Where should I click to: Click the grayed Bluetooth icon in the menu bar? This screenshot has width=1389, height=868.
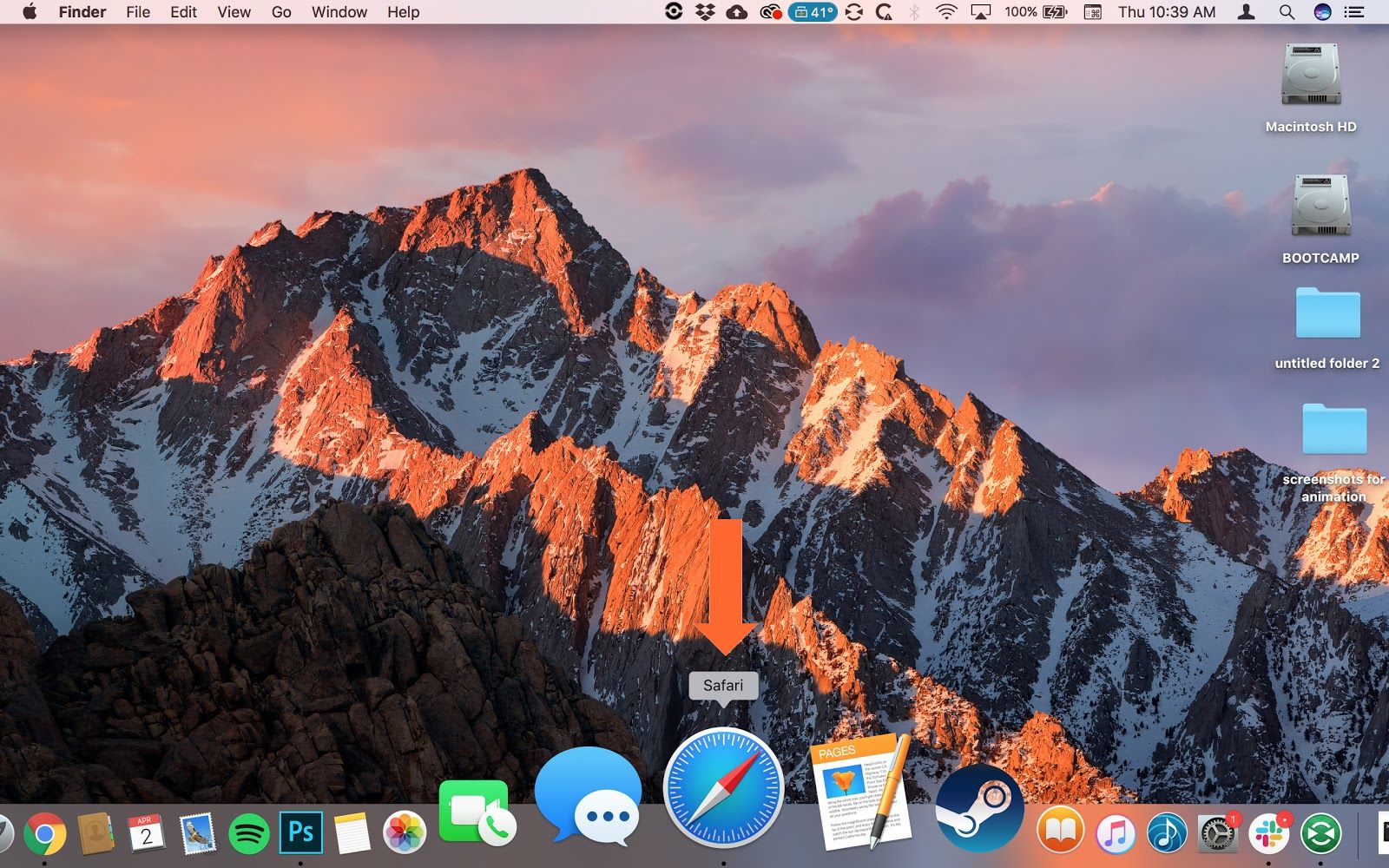(914, 12)
